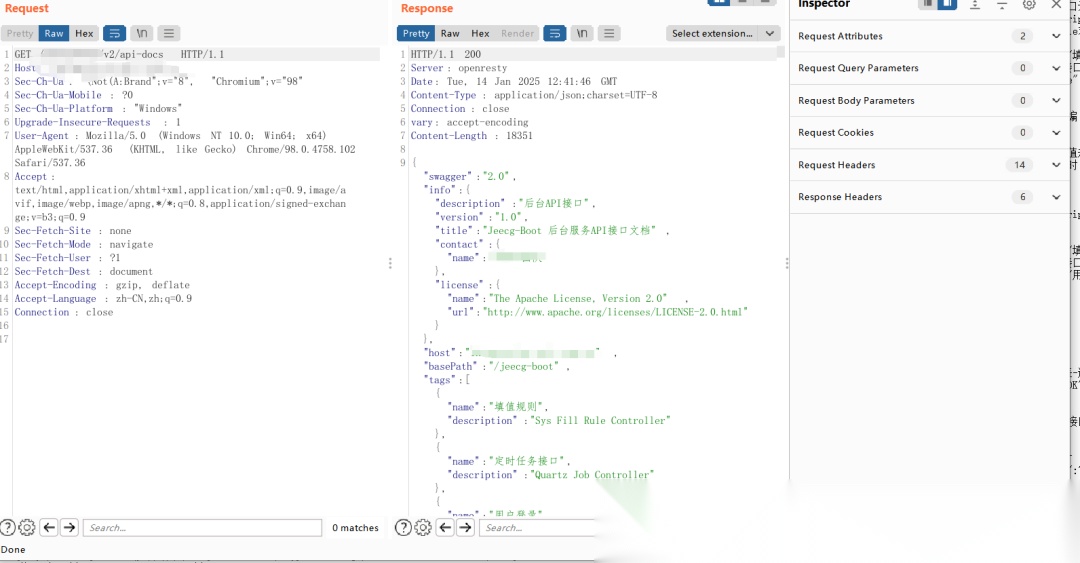Open request search settings gear
This screenshot has width=1080, height=563.
pyautogui.click(x=27, y=528)
